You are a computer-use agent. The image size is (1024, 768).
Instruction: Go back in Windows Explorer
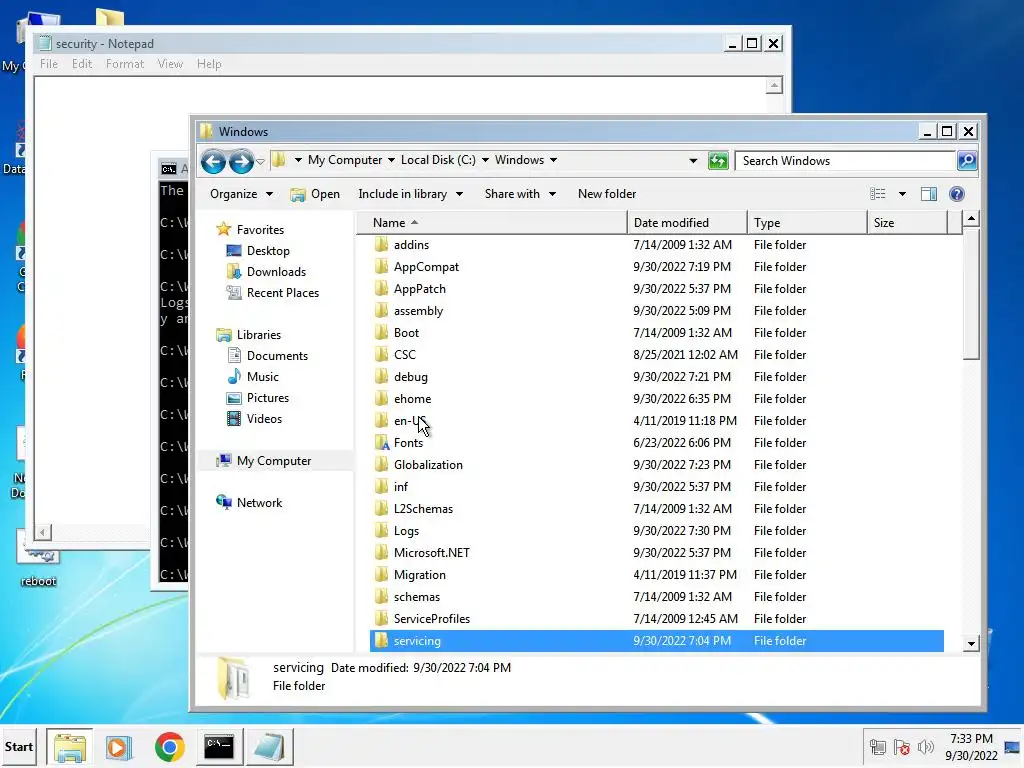pyautogui.click(x=213, y=161)
